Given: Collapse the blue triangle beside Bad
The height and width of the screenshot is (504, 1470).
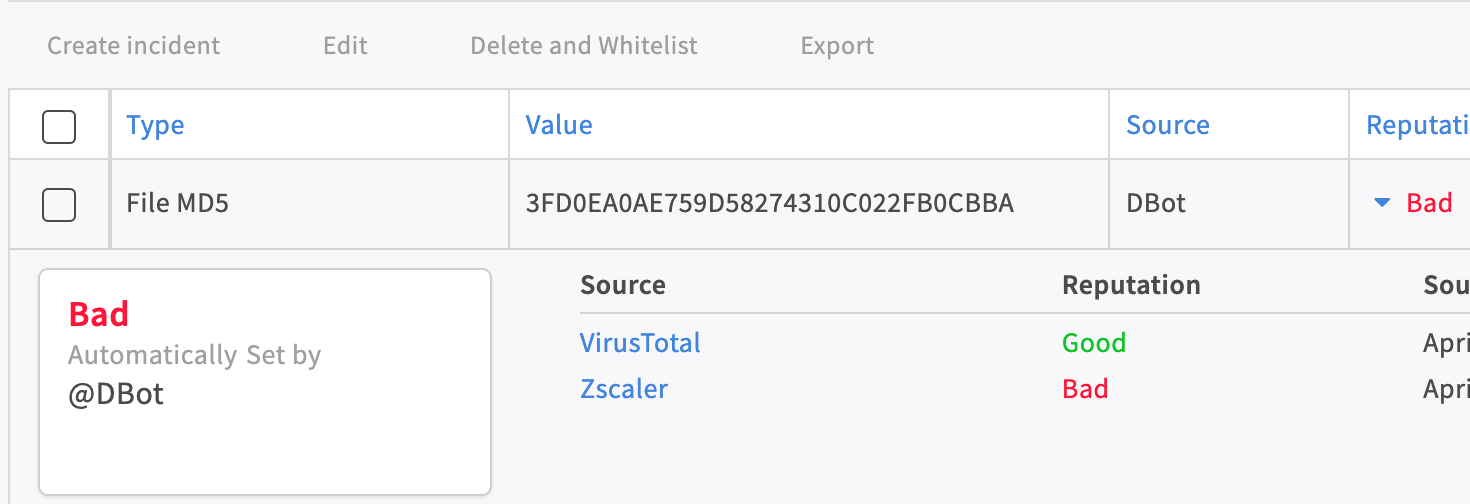Looking at the screenshot, I should [x=1382, y=203].
